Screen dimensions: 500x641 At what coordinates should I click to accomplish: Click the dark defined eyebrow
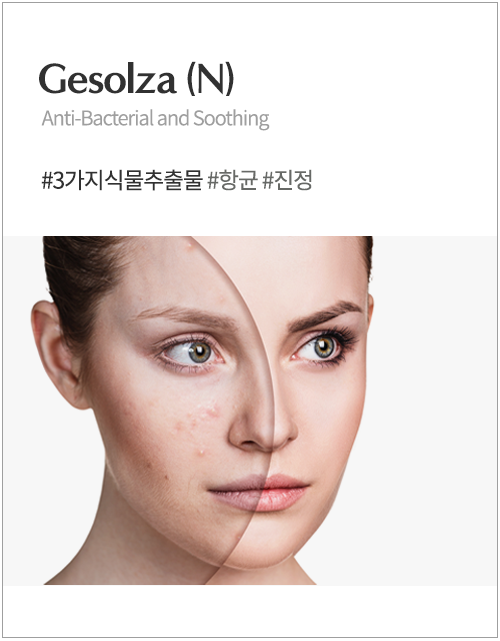point(325,315)
